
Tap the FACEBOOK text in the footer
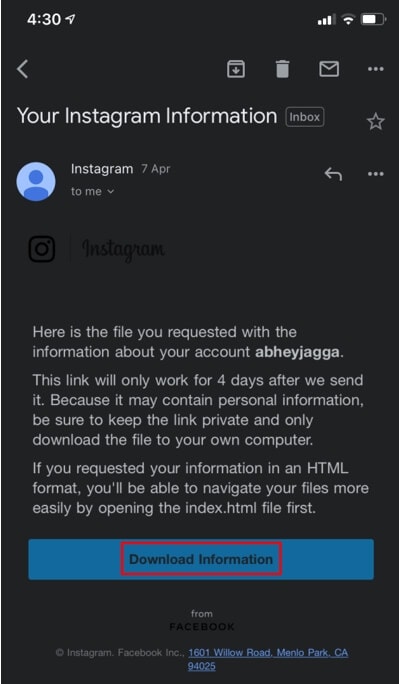(x=202, y=627)
